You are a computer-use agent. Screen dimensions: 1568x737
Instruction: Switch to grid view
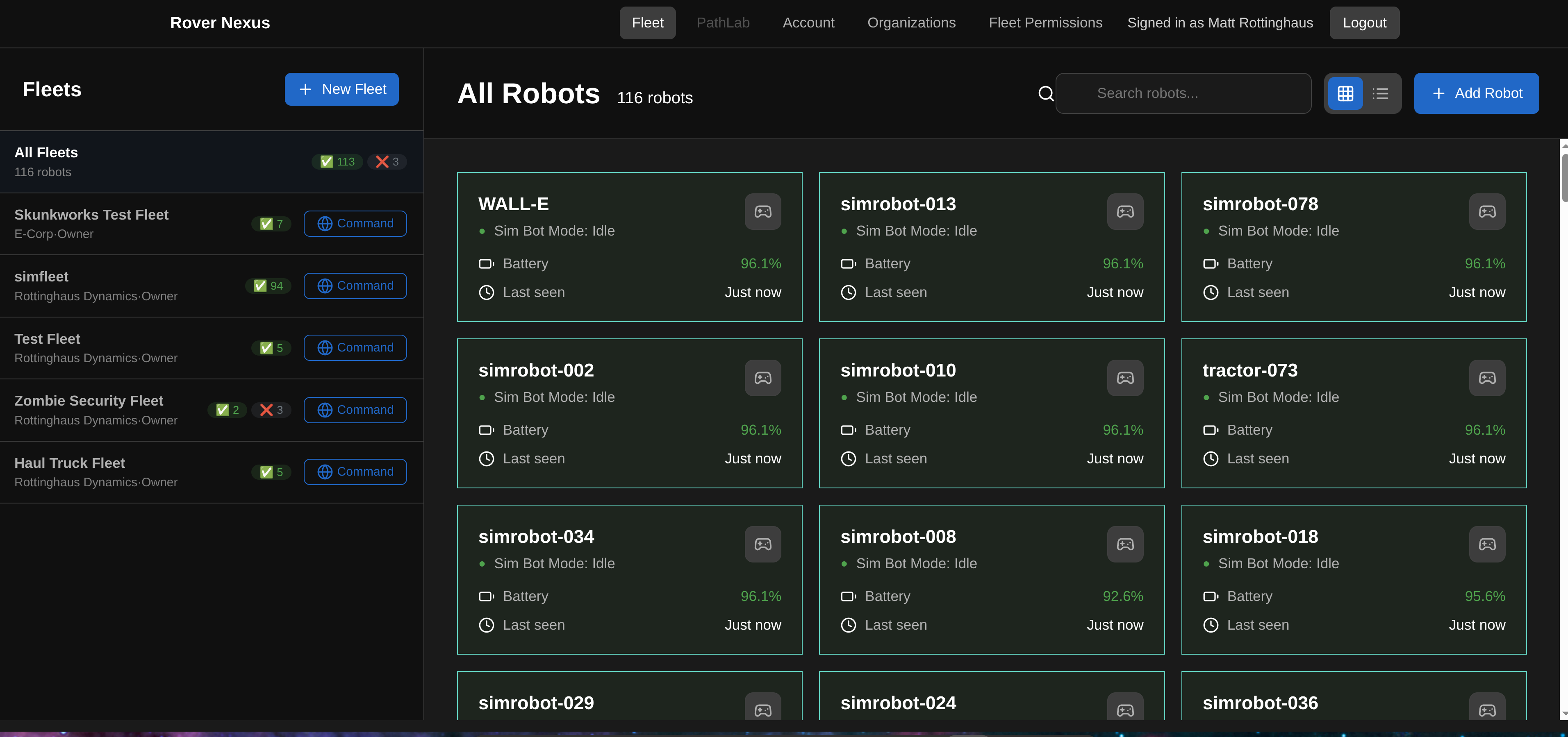(1345, 94)
